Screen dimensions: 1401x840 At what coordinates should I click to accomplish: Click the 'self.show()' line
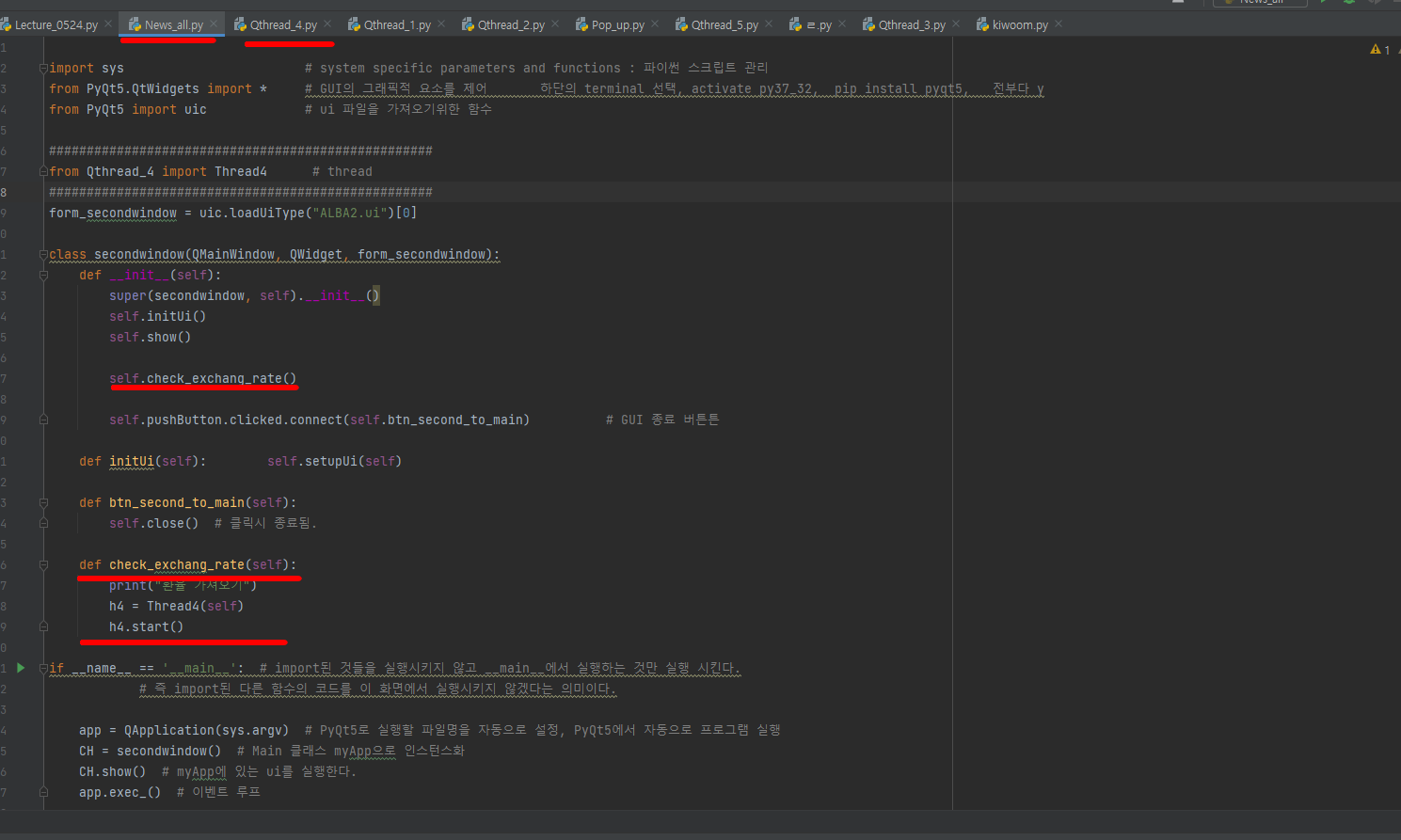click(x=150, y=337)
